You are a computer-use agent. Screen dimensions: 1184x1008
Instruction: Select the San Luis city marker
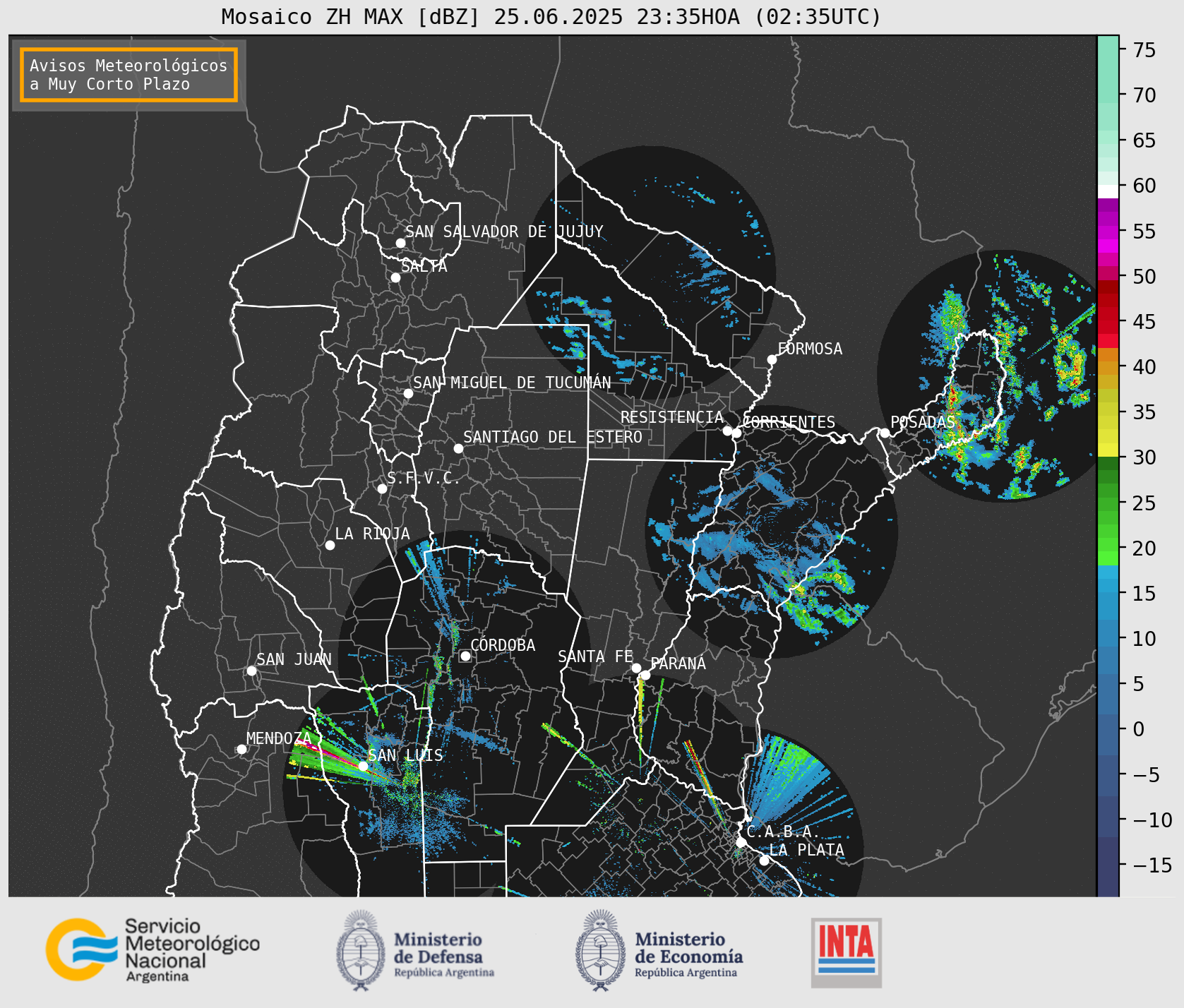[363, 766]
